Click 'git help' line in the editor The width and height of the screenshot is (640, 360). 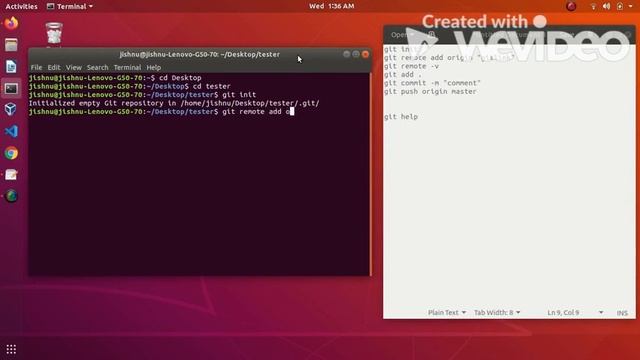401,117
